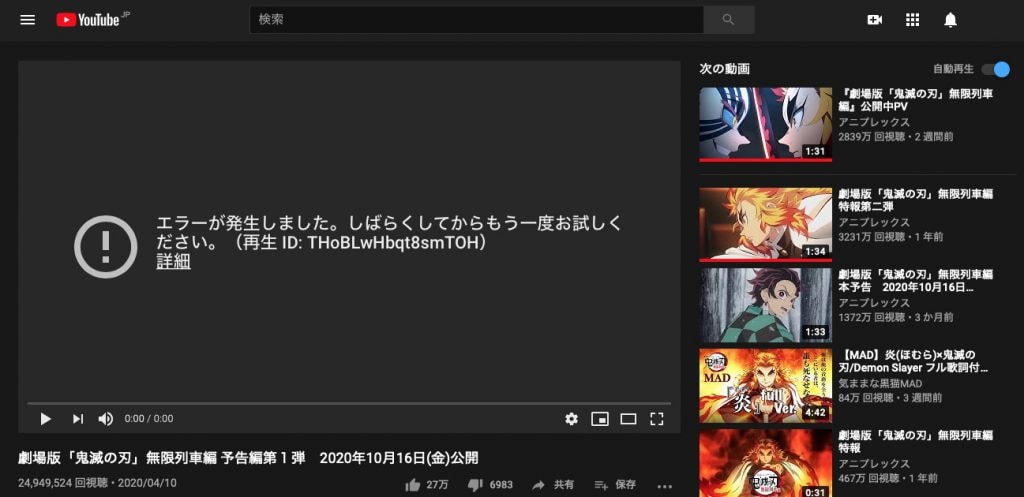This screenshot has width=1024, height=497.
Task: Enable miniplayer mode
Action: tap(600, 419)
